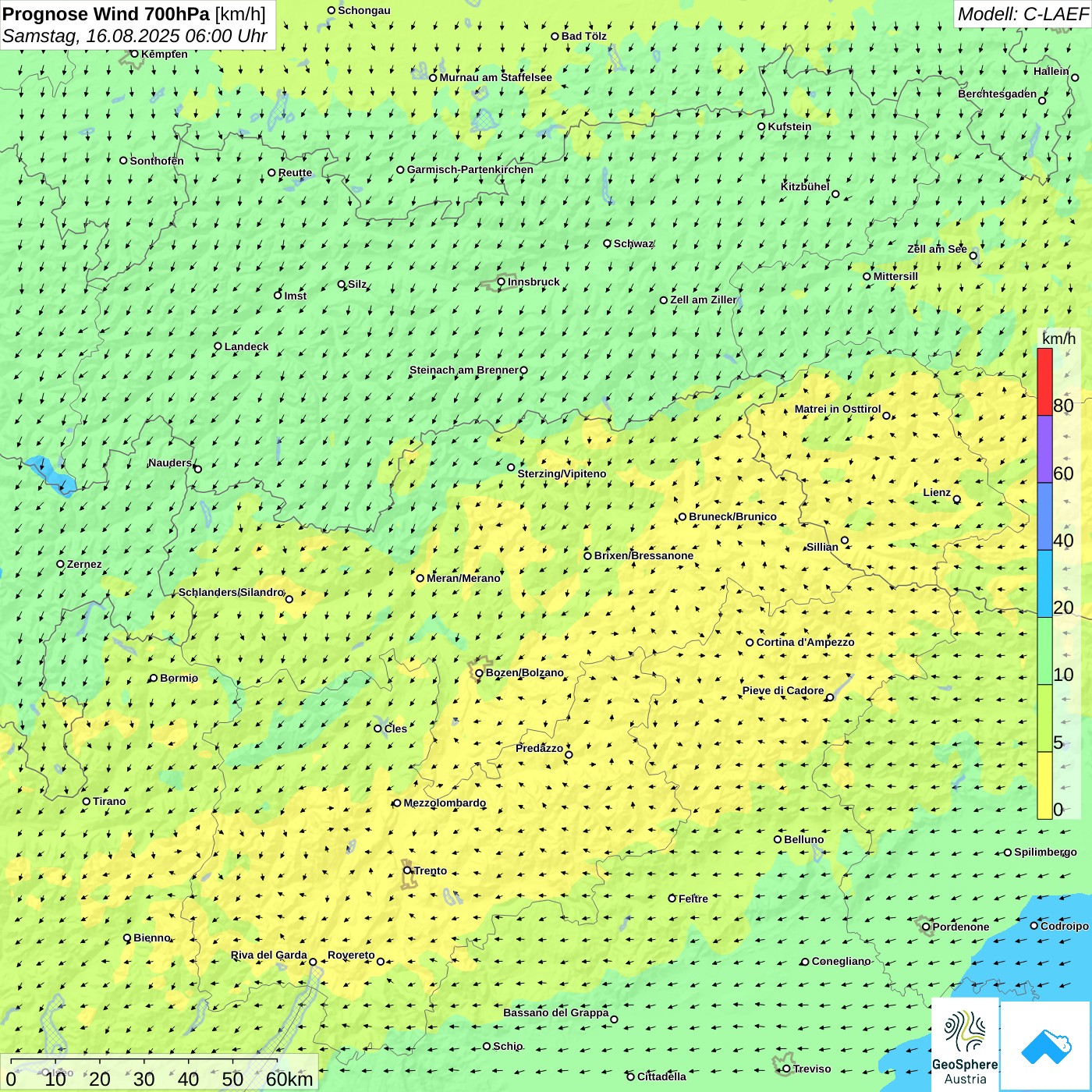
Task: Click the Brixen/Bressanone label
Action: [x=643, y=555]
